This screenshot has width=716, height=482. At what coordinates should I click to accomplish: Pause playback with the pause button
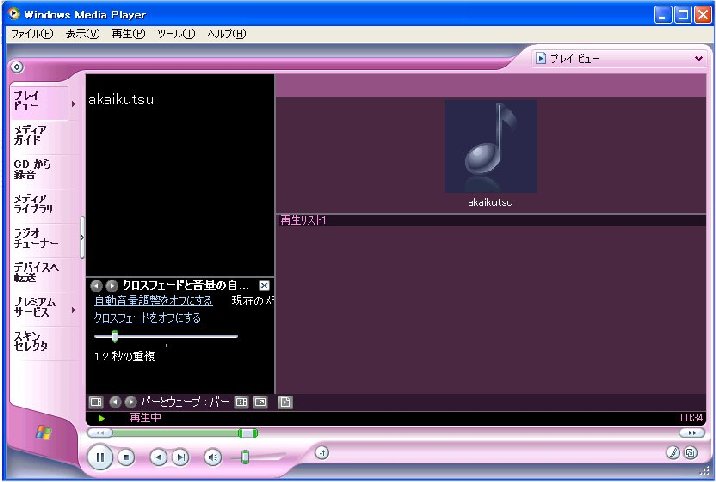pyautogui.click(x=100, y=457)
